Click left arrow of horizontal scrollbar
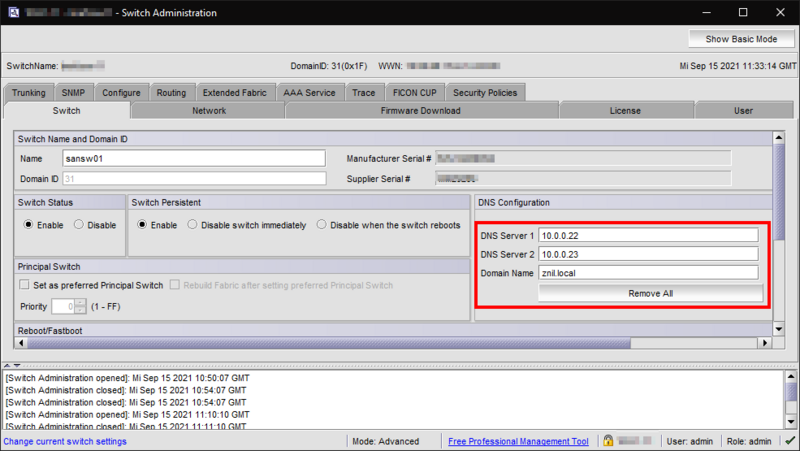 click(x=21, y=343)
